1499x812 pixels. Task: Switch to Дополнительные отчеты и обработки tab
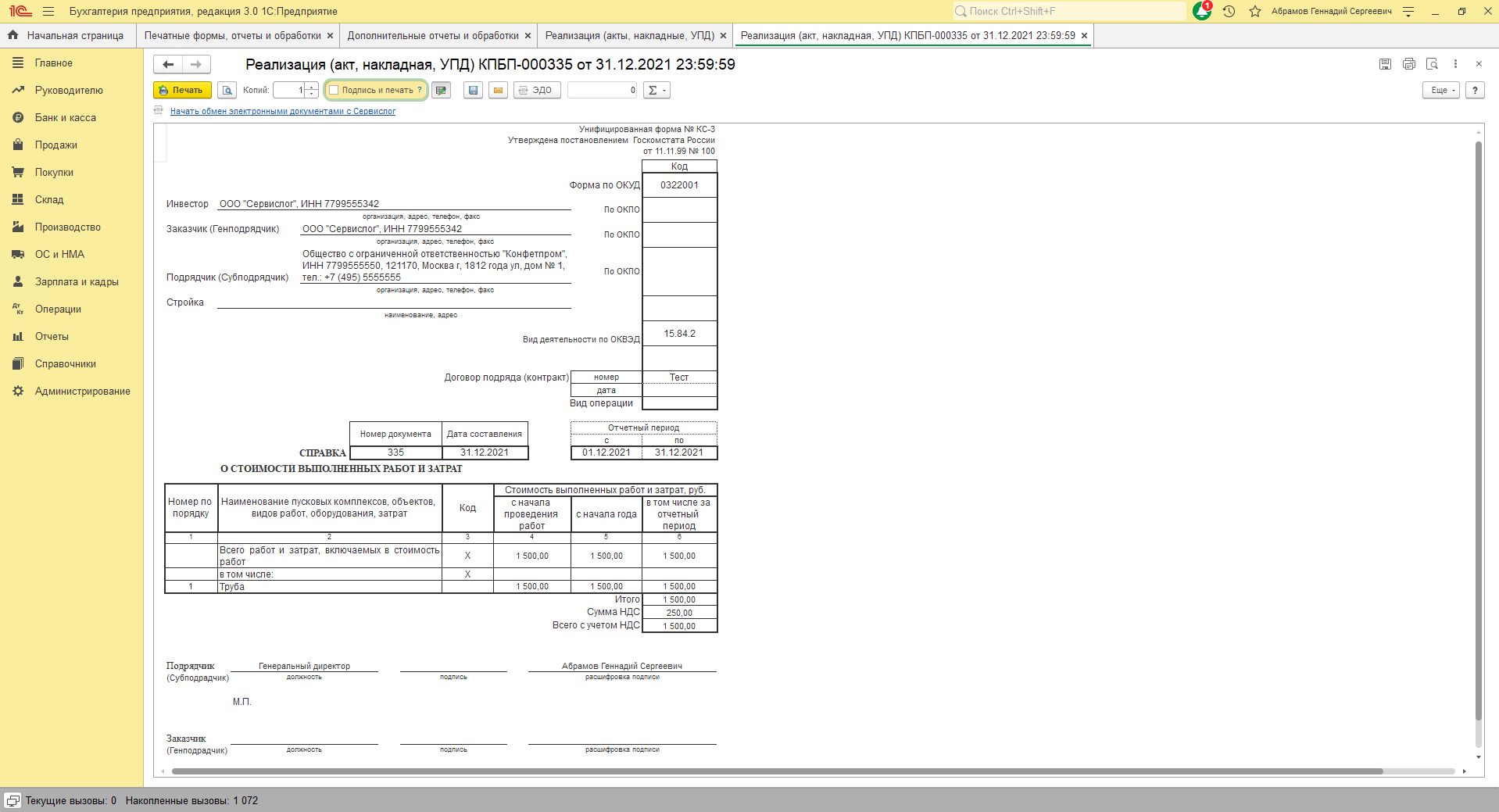coord(432,35)
